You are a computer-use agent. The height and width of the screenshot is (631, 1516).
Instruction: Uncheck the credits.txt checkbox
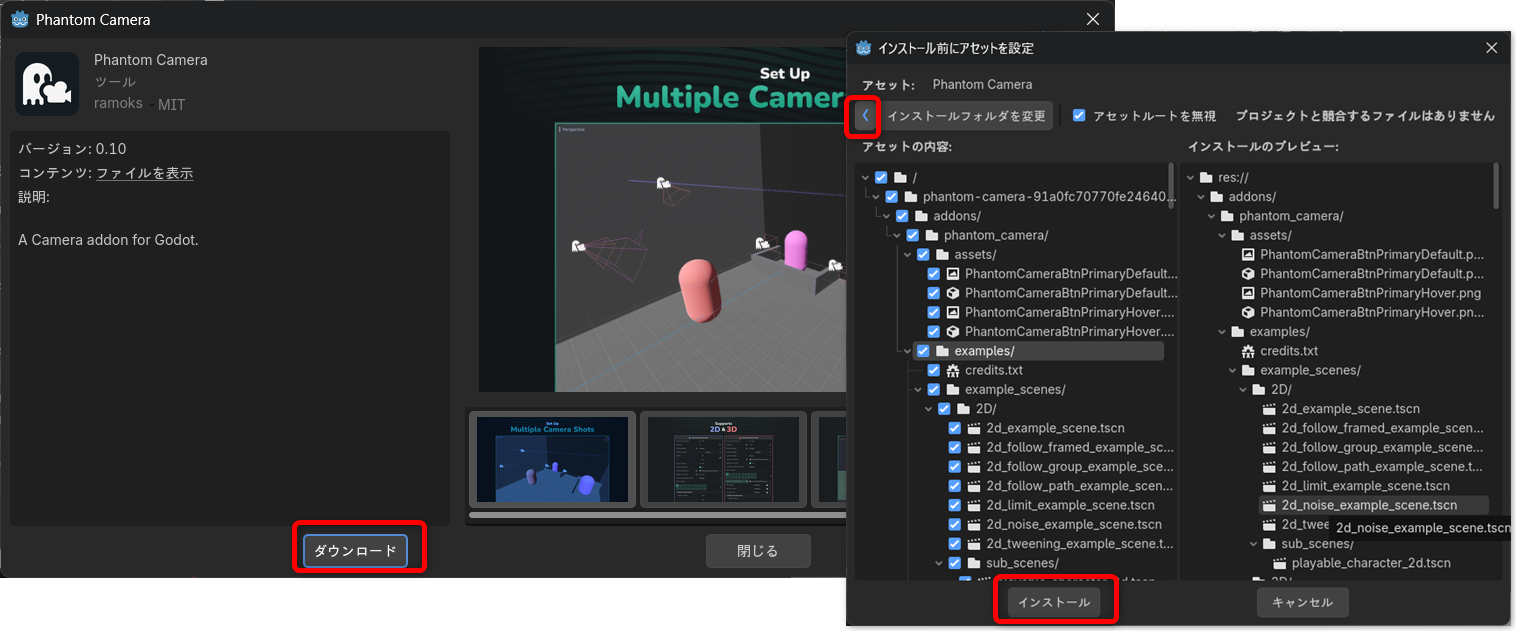tap(933, 371)
